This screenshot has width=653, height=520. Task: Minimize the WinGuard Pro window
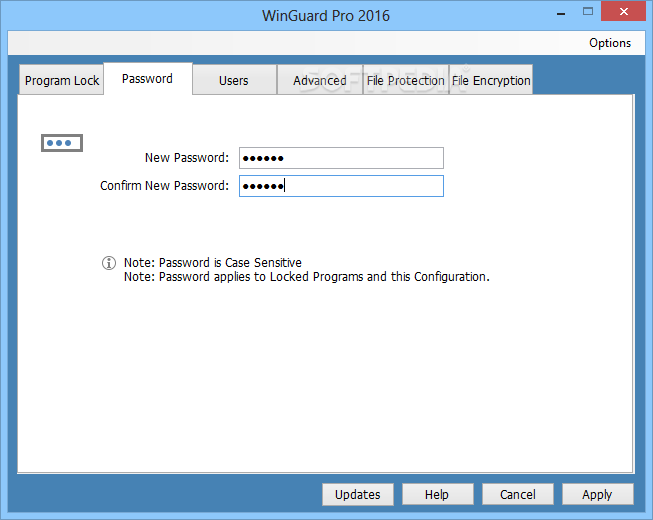coord(561,12)
